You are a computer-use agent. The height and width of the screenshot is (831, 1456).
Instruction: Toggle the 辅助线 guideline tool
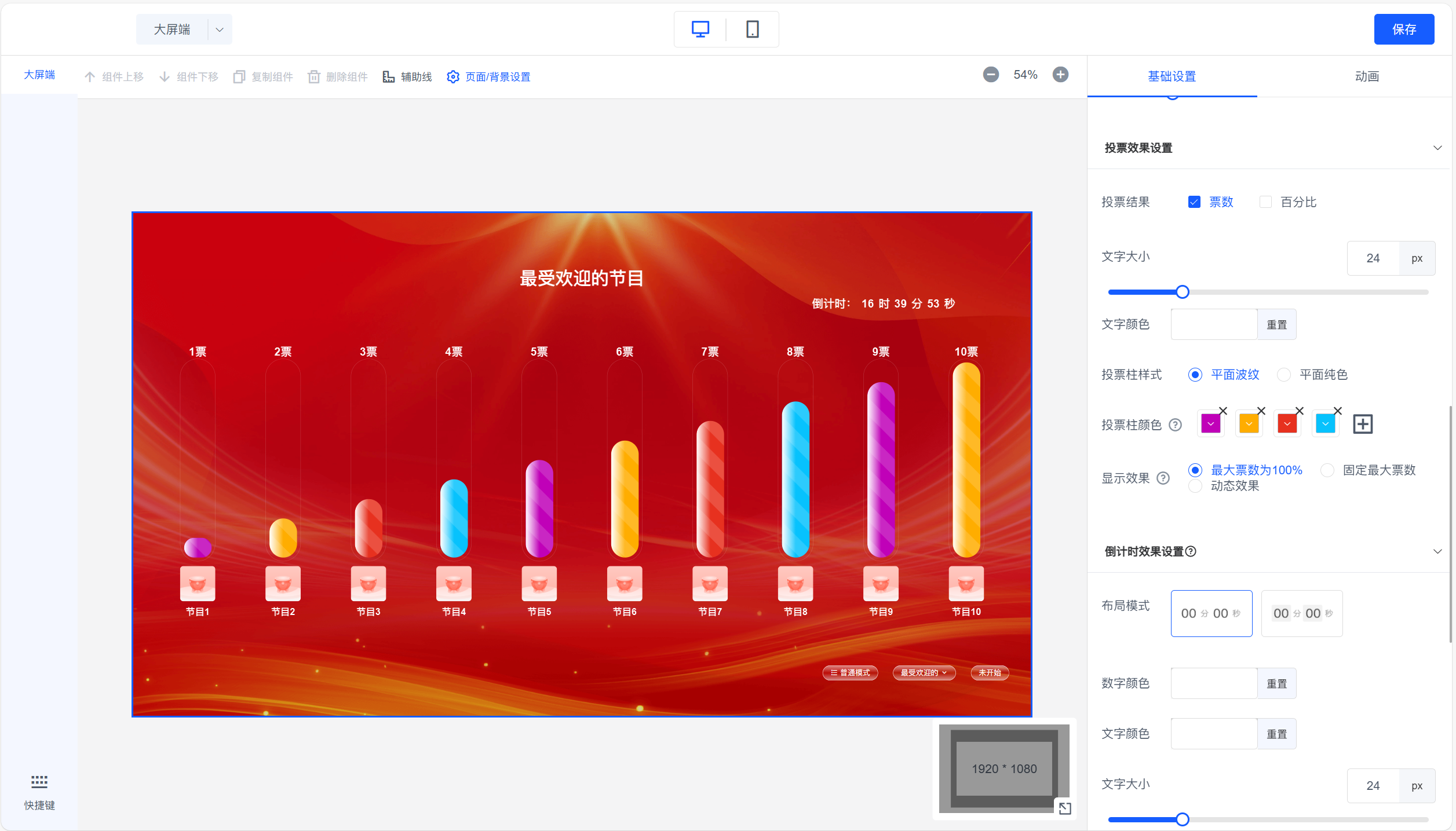coord(407,77)
